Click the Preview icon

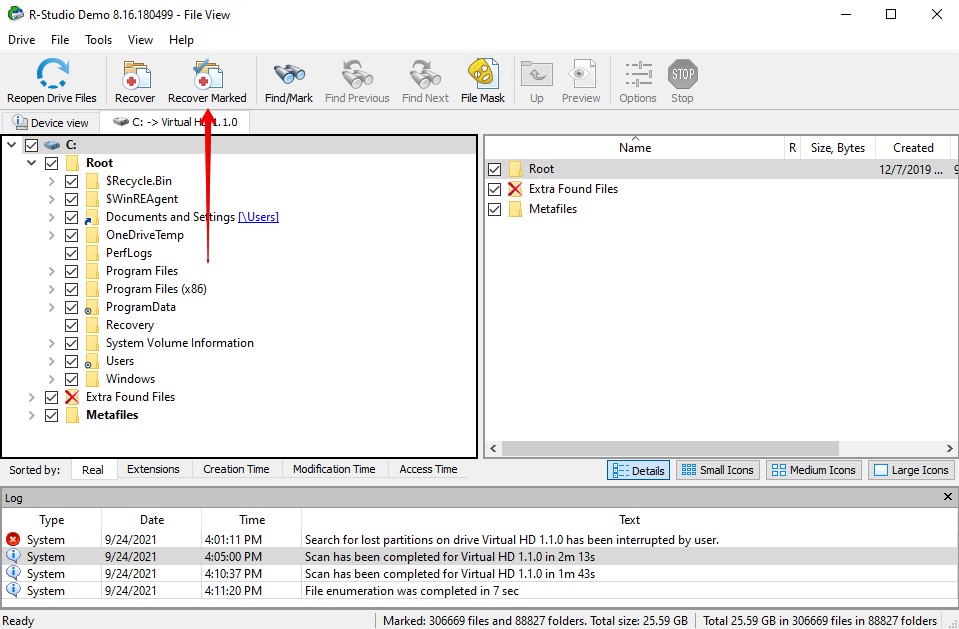[x=581, y=74]
